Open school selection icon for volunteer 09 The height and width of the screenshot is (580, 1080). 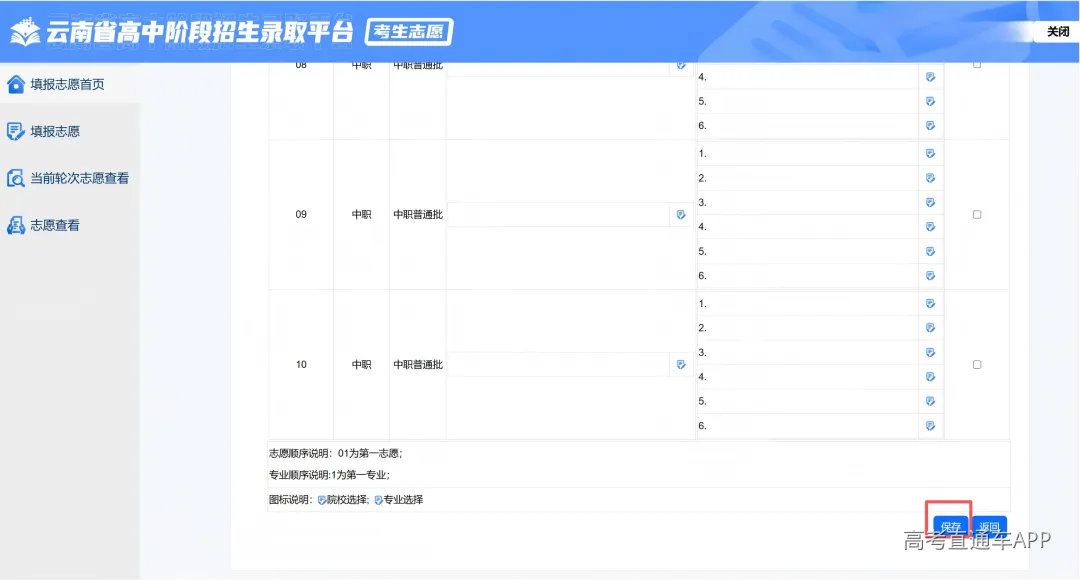click(681, 214)
